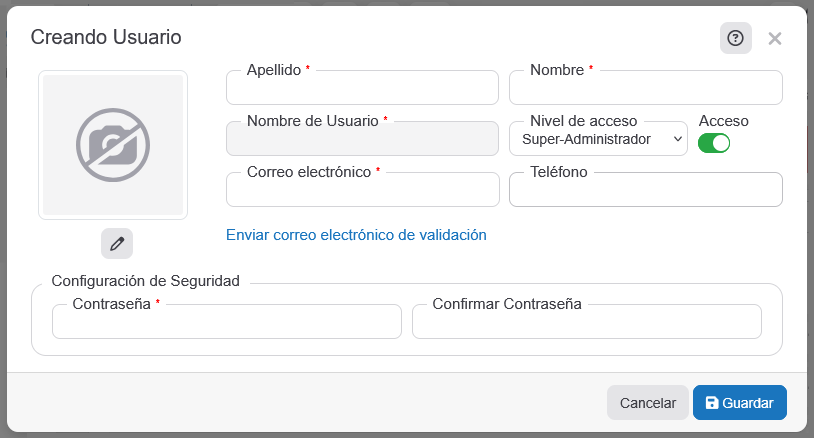Select the Confirmar Contraseña field
Screen dimensions: 814x438
[x=586, y=323]
